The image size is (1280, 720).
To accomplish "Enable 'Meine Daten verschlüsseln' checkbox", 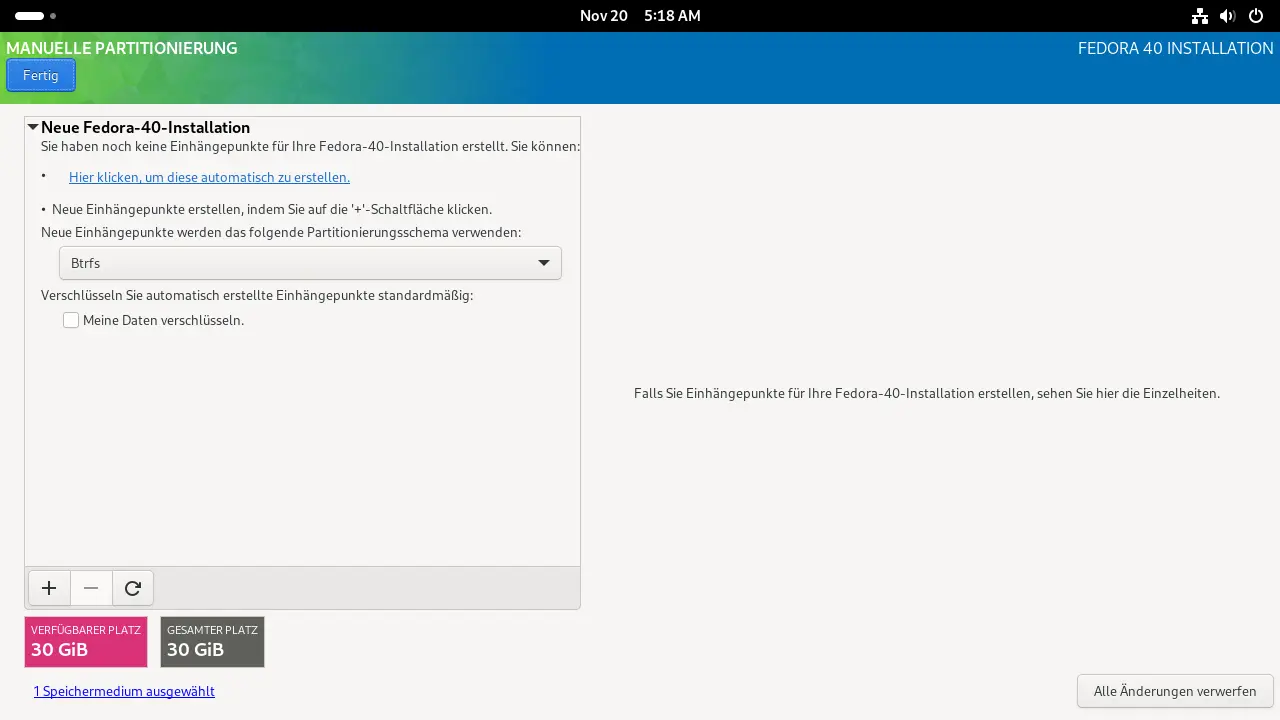I will [71, 320].
